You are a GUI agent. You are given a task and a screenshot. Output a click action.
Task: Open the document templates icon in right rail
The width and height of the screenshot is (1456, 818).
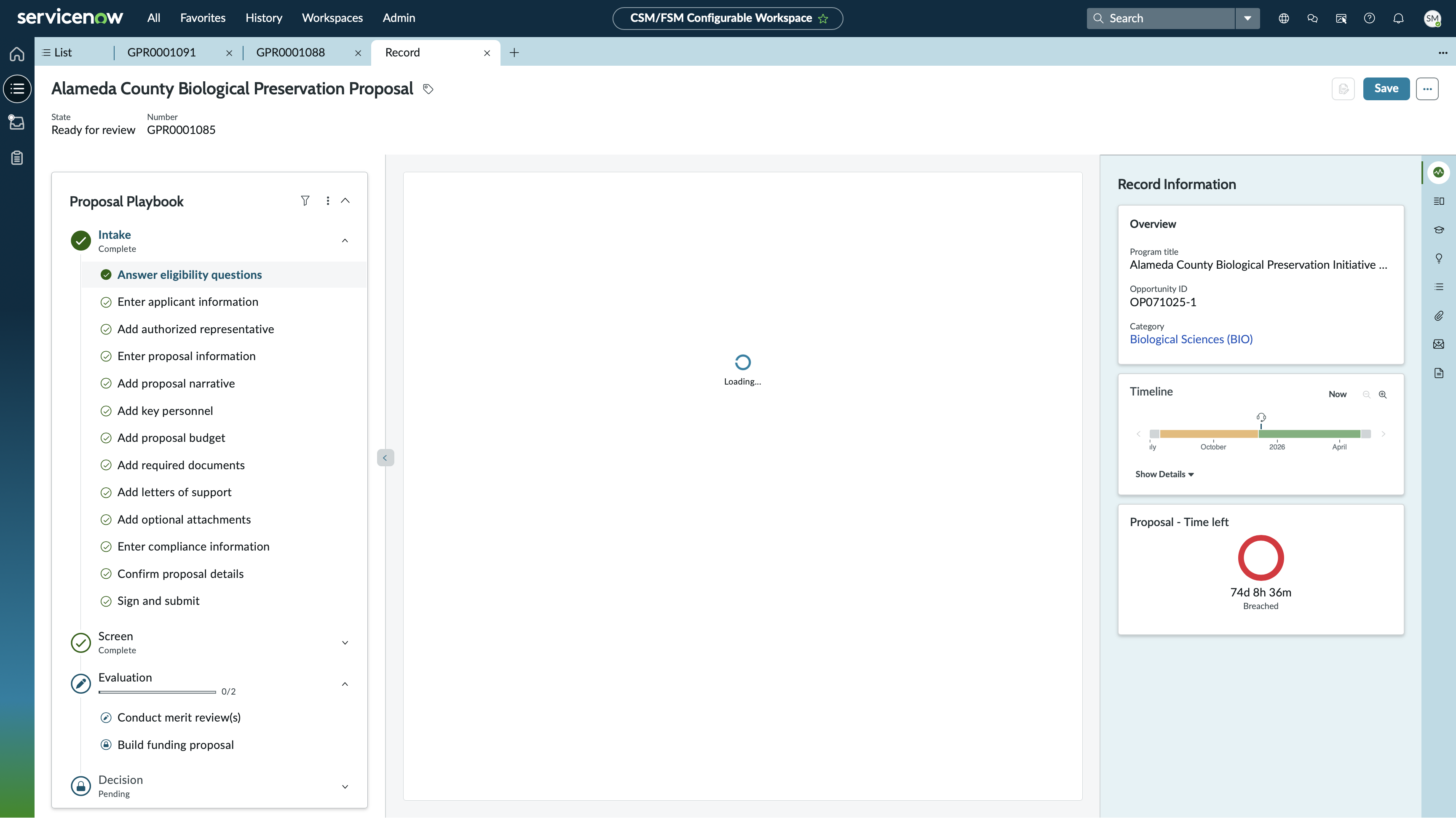click(1438, 373)
